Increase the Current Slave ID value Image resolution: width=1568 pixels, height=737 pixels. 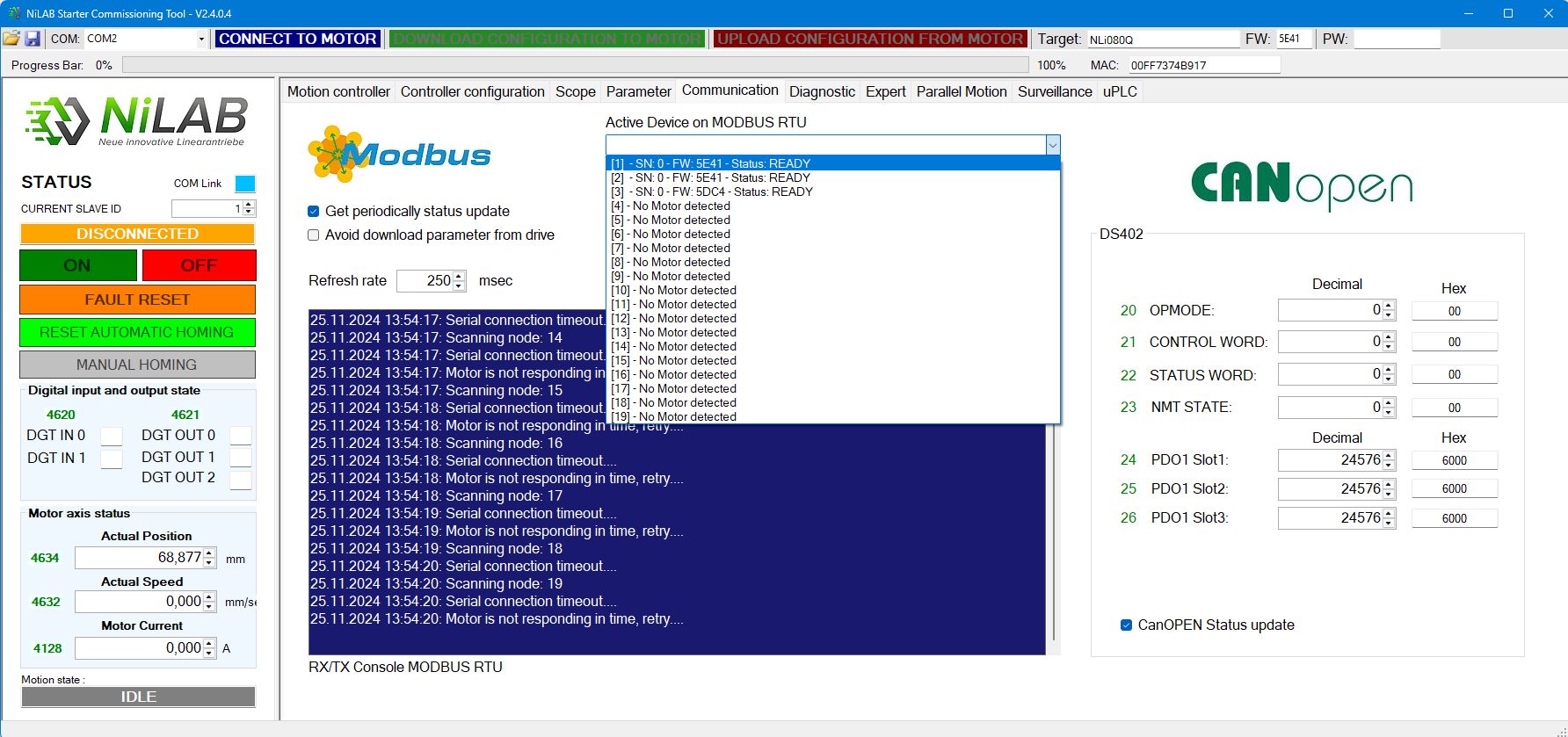249,205
